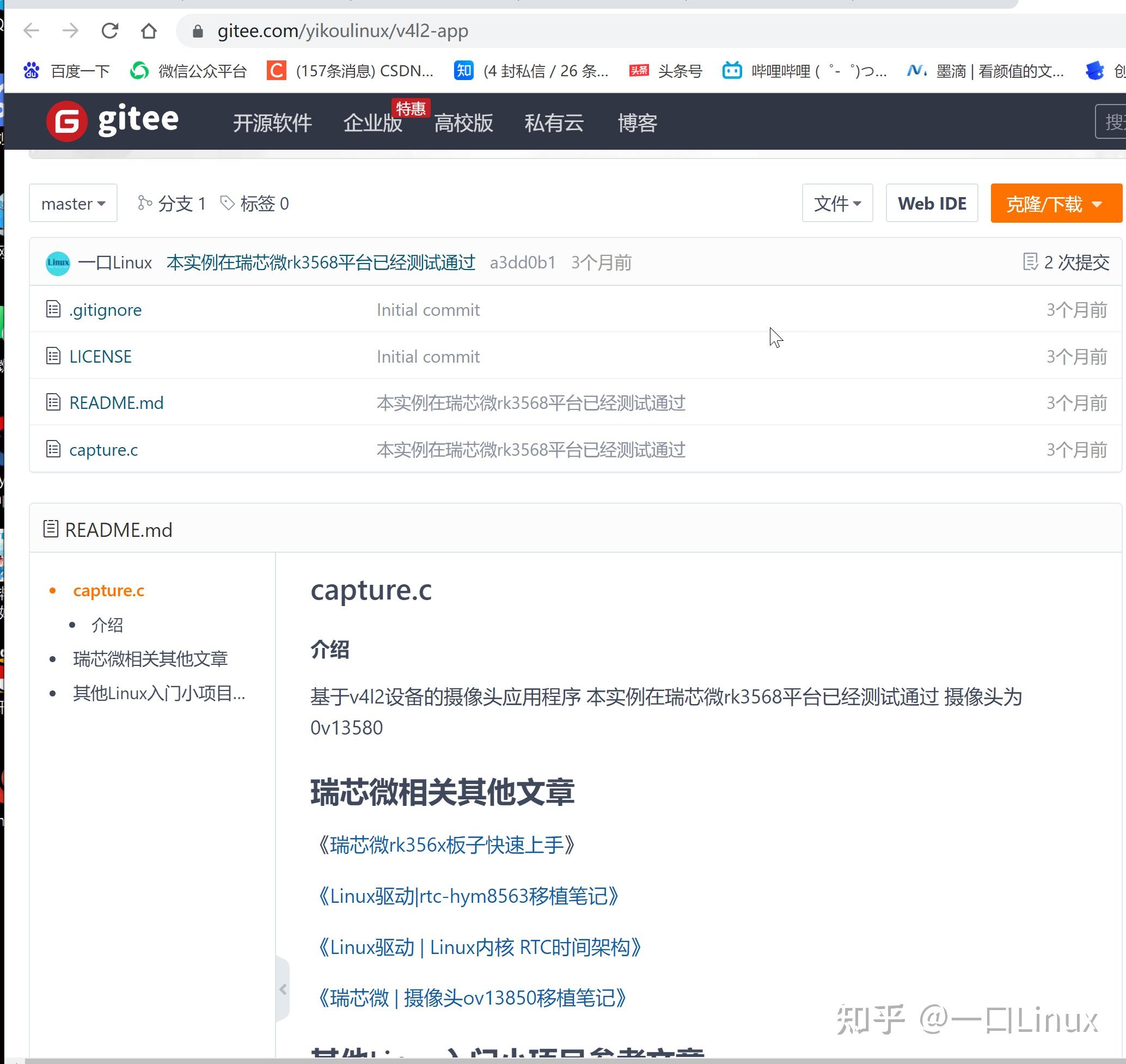Click the branch icon beside 分支 1
This screenshot has width=1126, height=1064.
pyautogui.click(x=145, y=203)
